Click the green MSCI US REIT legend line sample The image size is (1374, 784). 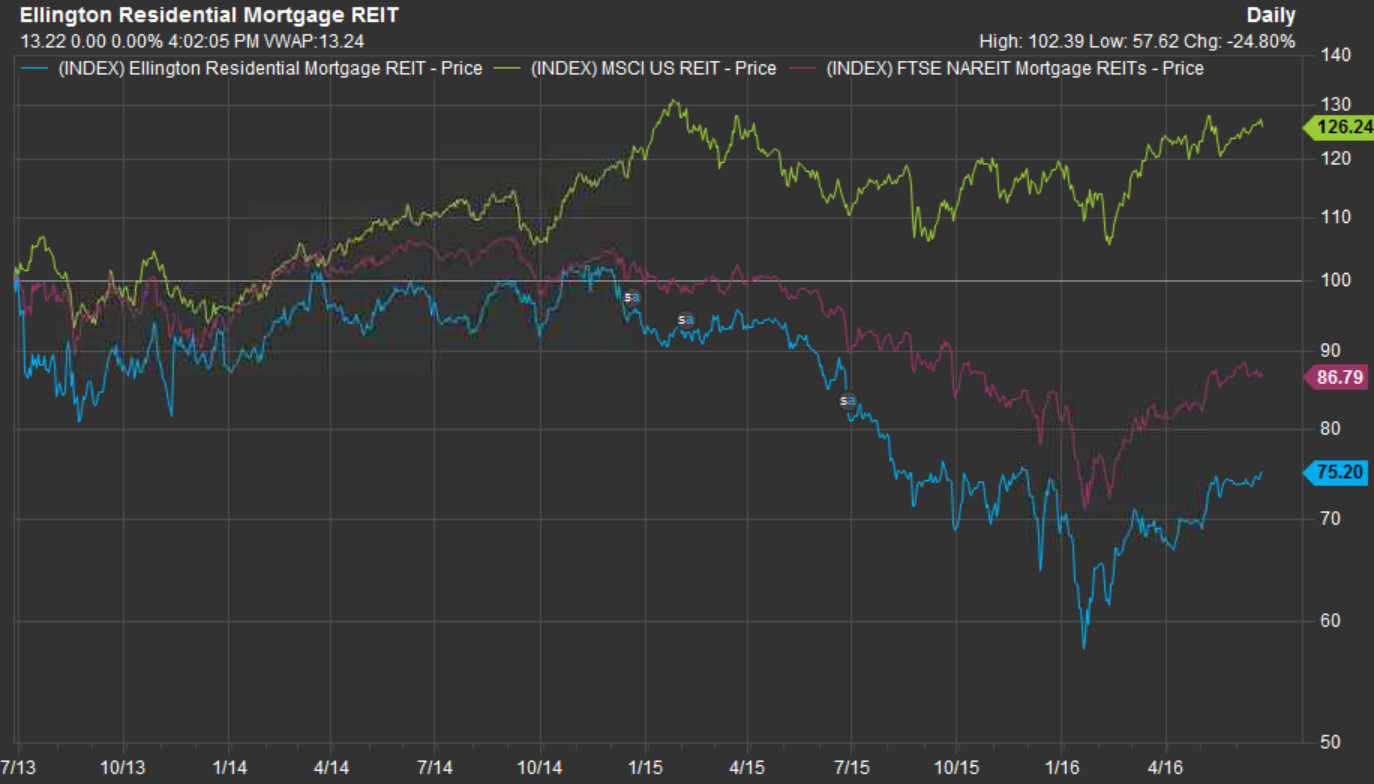click(x=505, y=68)
